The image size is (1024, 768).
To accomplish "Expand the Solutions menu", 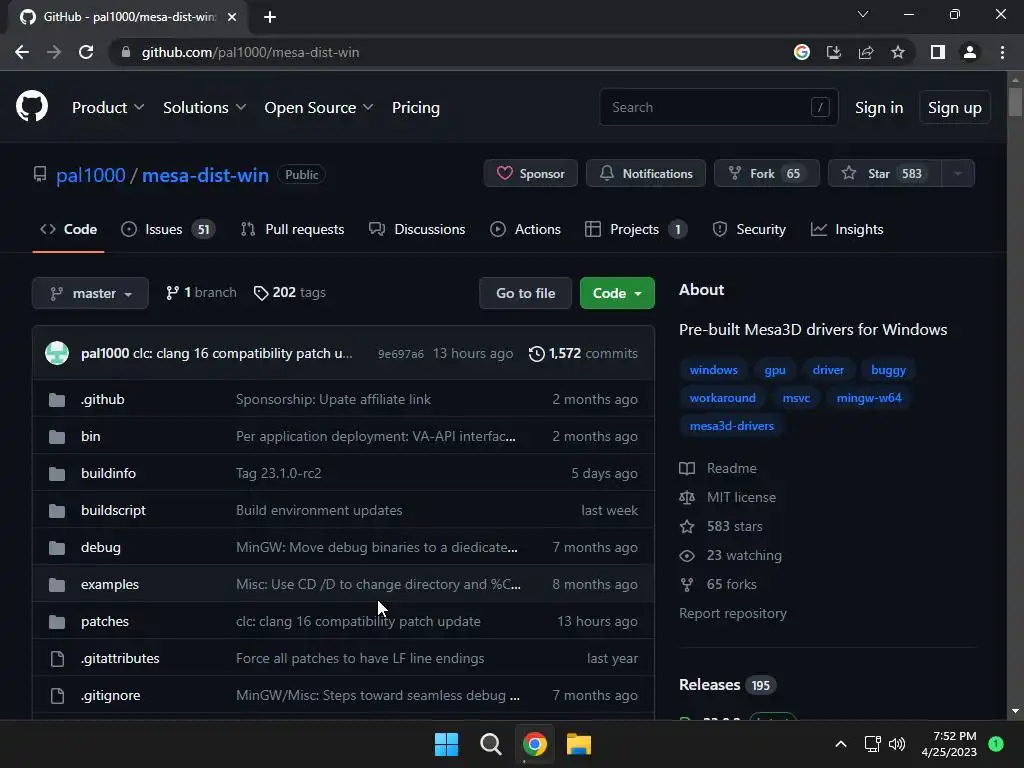I will (x=204, y=108).
